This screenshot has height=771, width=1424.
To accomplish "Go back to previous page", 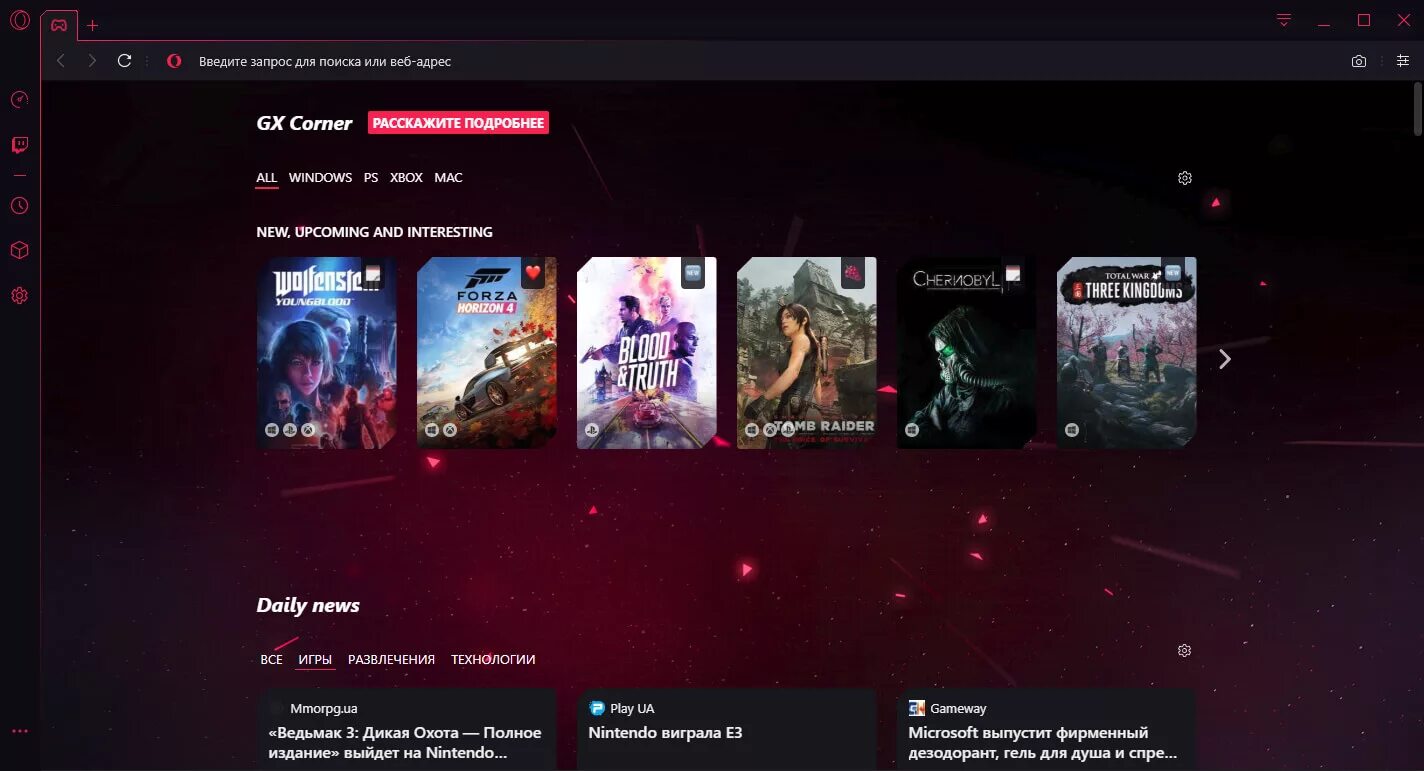I will 61,61.
